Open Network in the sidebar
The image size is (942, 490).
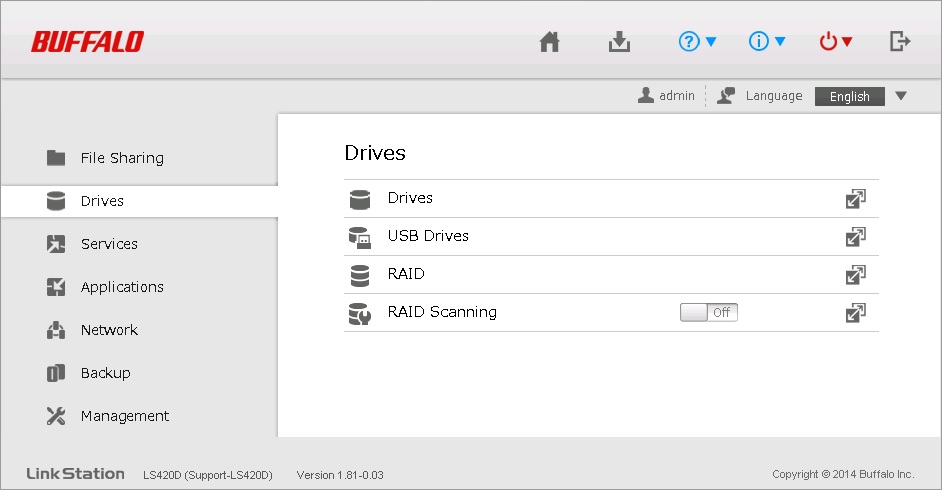point(109,330)
